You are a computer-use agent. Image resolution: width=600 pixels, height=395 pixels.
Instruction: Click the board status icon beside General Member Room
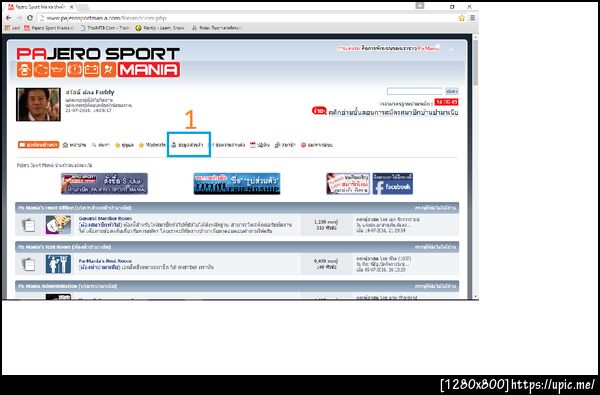pos(29,225)
